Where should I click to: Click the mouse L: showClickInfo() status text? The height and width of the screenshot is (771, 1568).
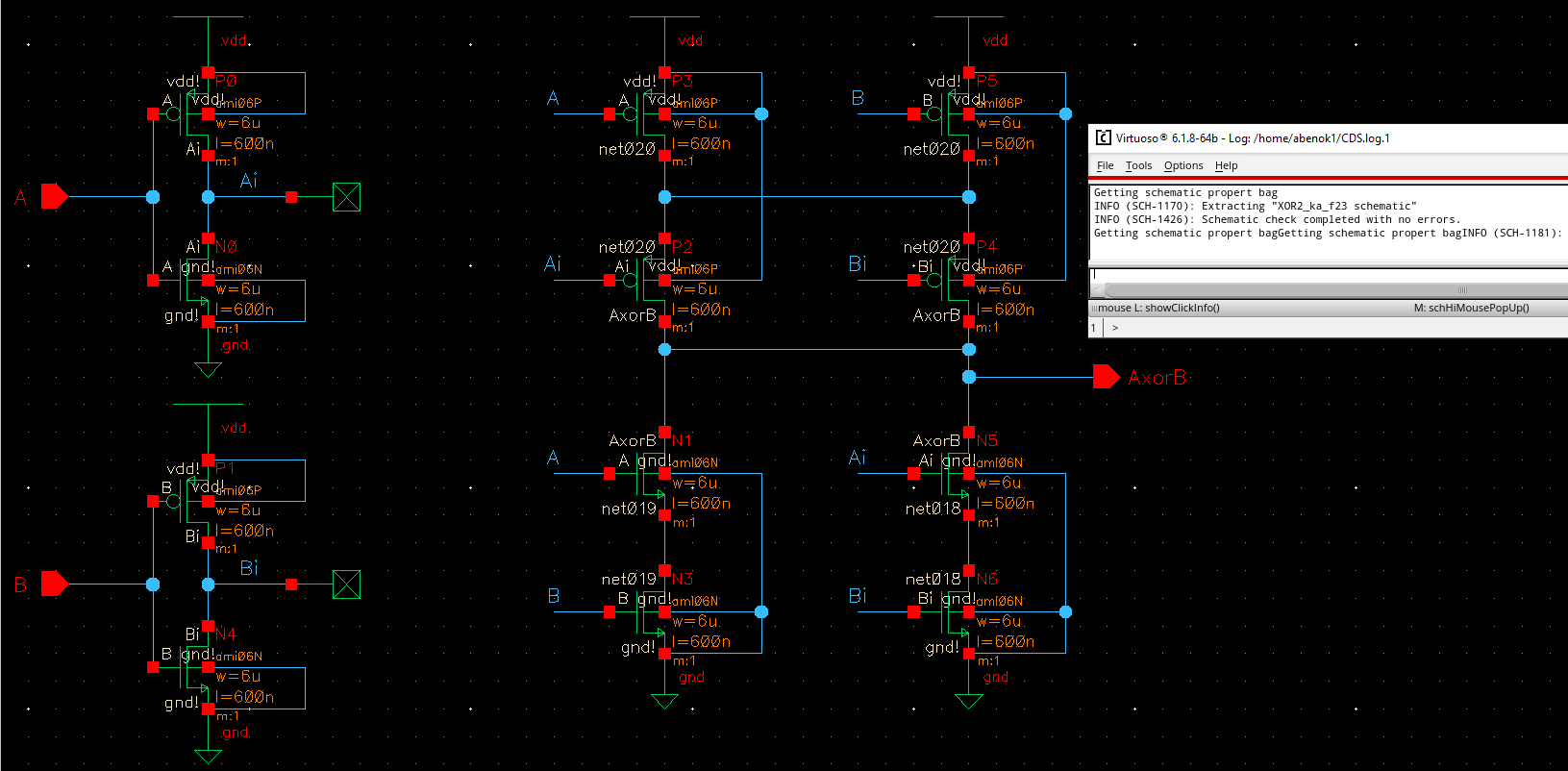1157,308
